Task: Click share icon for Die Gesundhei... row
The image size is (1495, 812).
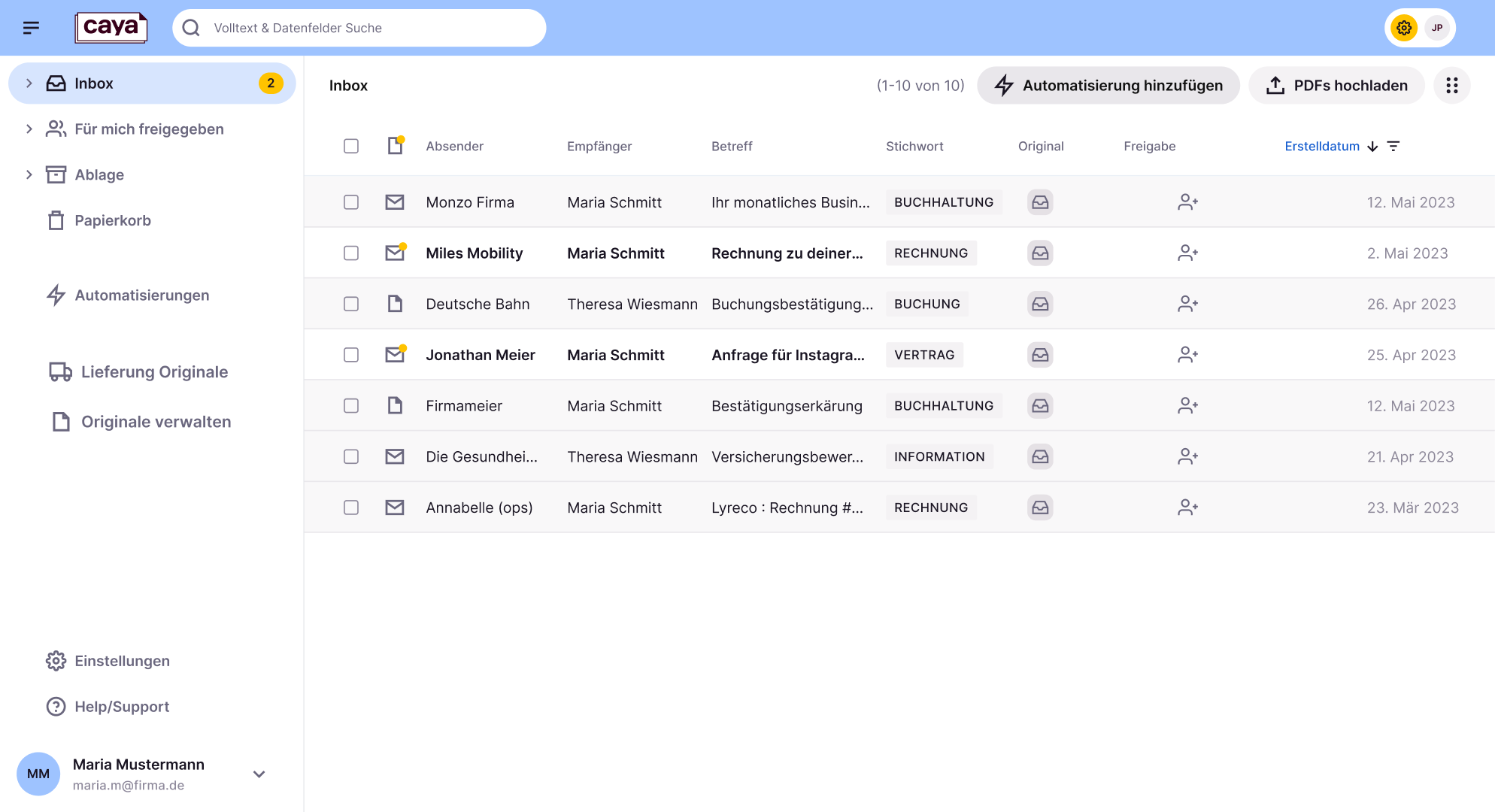Action: click(1187, 456)
